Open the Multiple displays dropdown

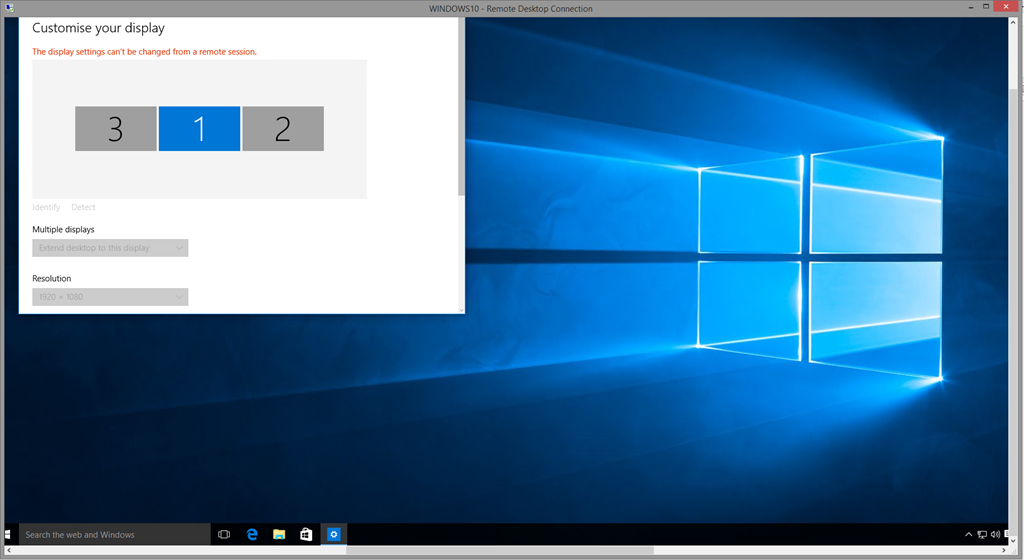click(x=110, y=248)
